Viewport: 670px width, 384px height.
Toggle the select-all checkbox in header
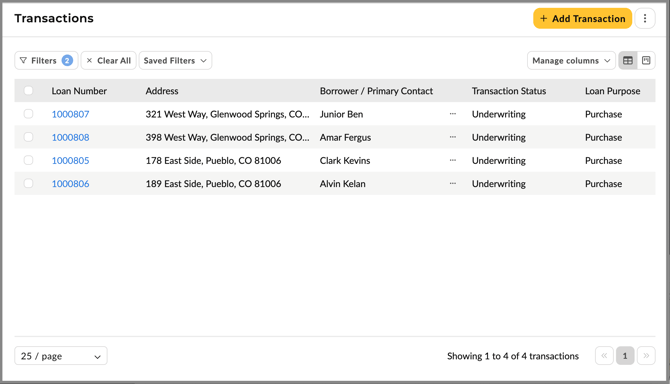28,91
